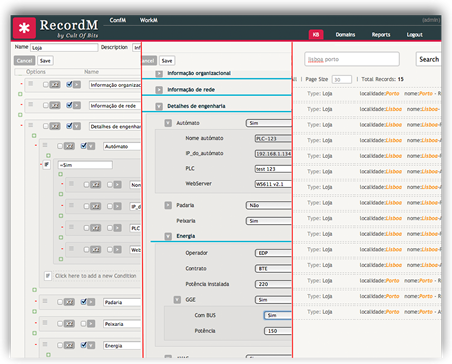
Task: Select the KB tab
Action: pyautogui.click(x=316, y=35)
